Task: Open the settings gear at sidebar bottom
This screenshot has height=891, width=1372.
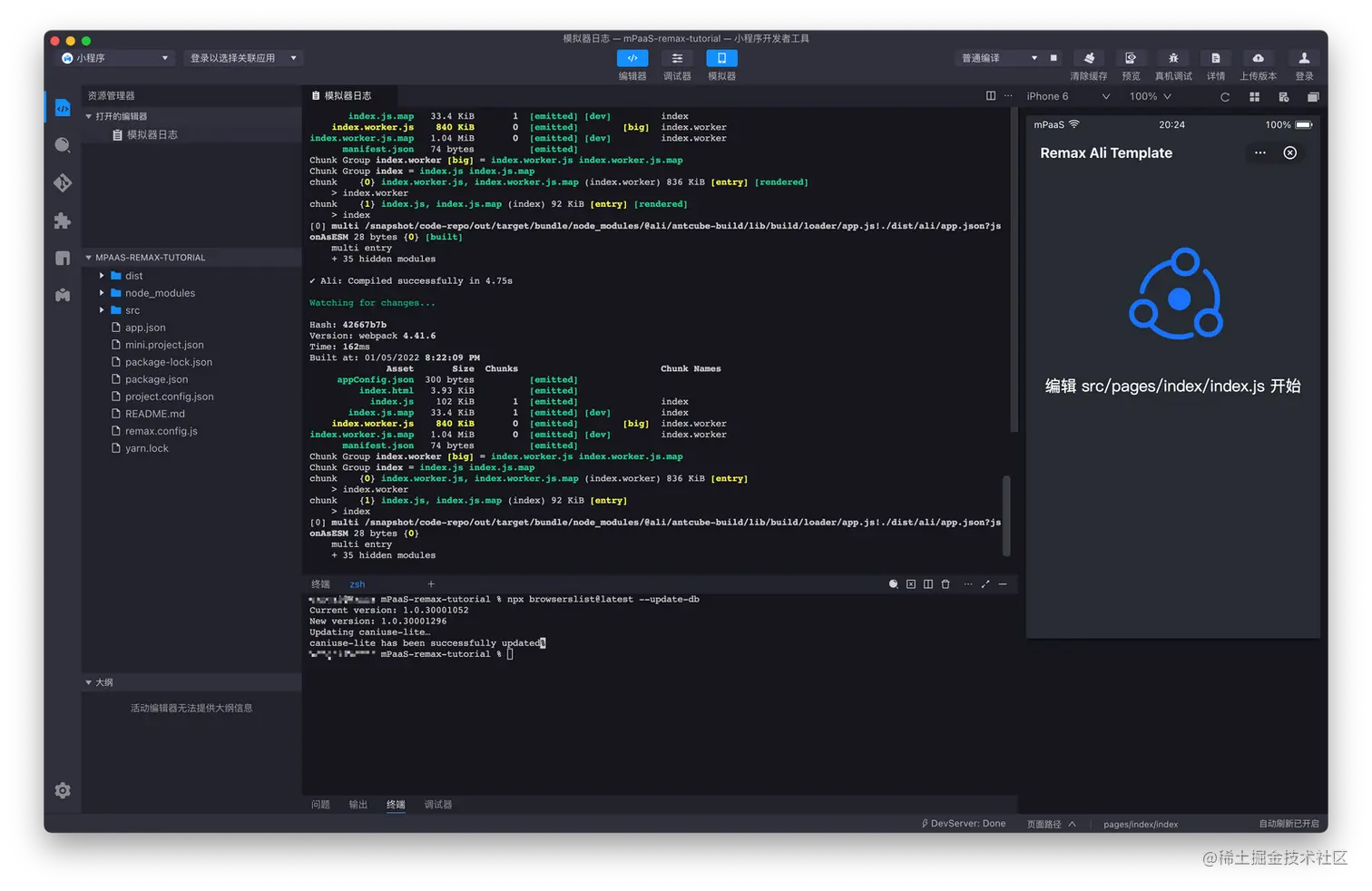Action: pyautogui.click(x=63, y=790)
